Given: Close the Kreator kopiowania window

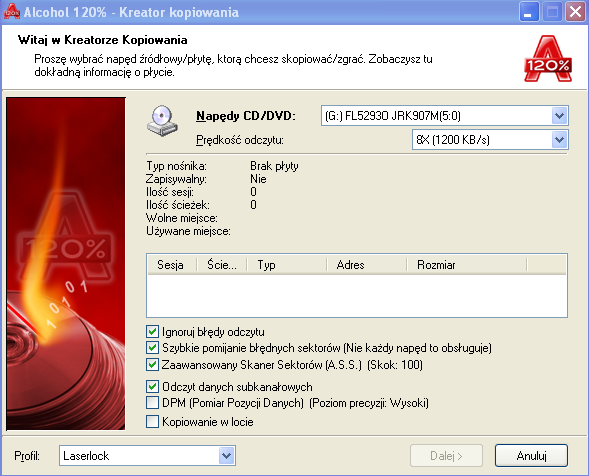Looking at the screenshot, I should point(575,12).
